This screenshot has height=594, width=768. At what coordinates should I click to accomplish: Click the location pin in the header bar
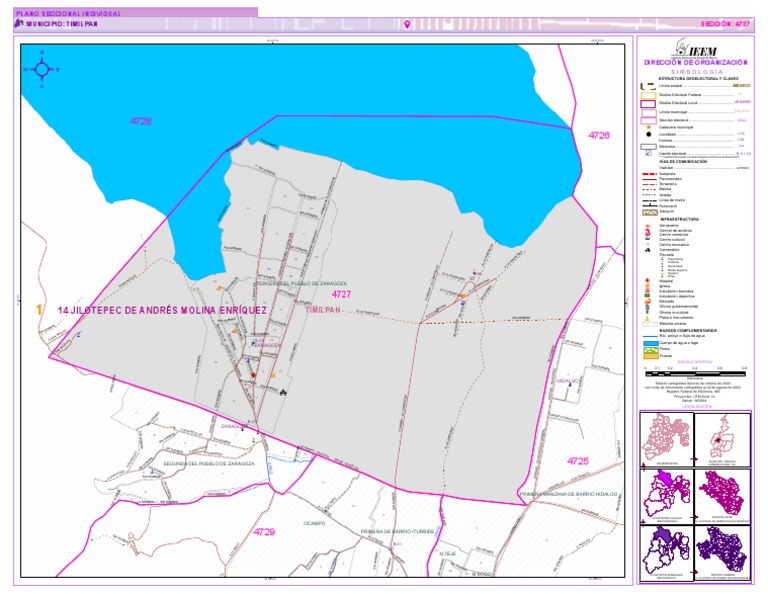[x=407, y=24]
